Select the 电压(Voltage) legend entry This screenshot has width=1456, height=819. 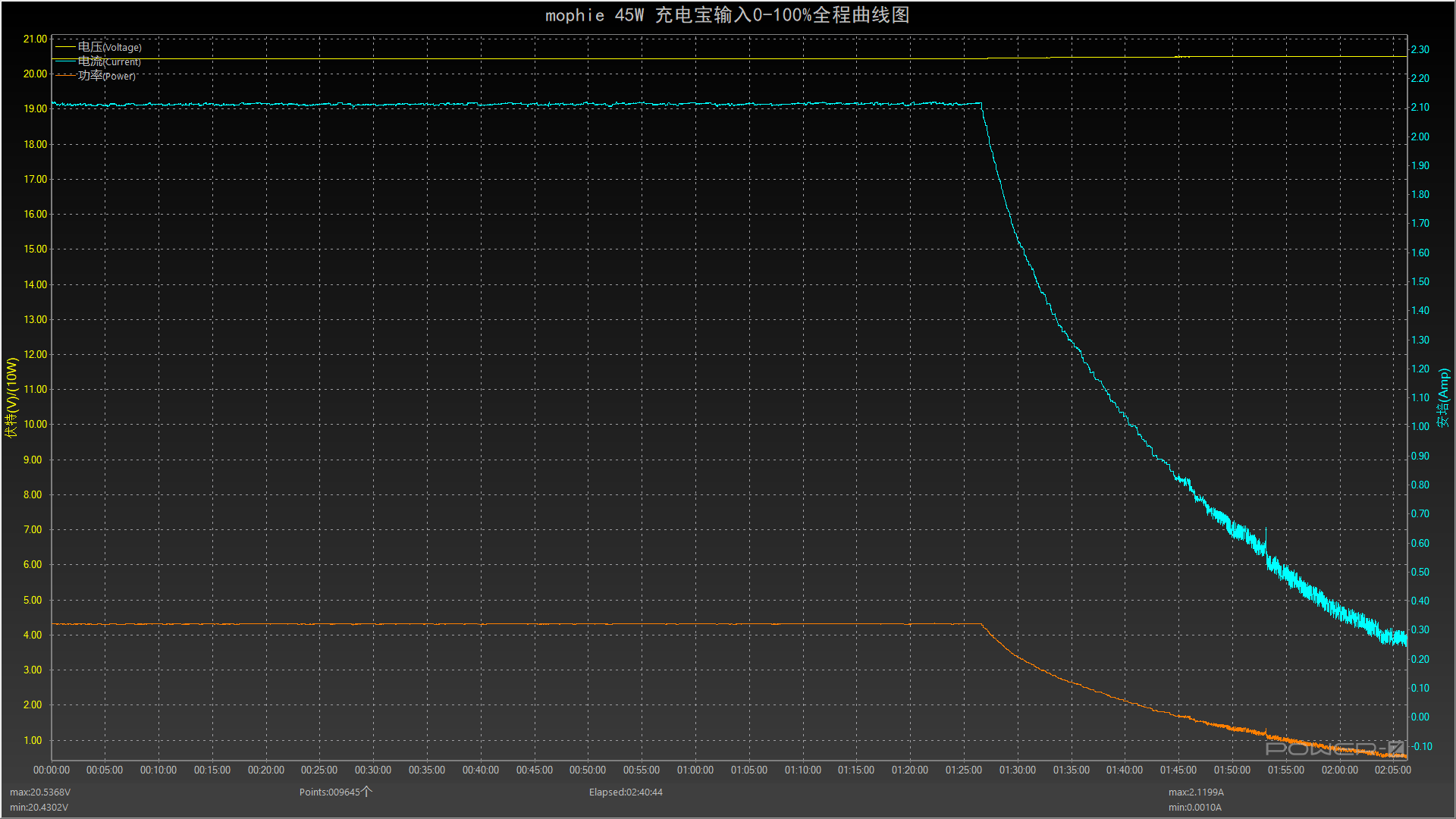click(99, 47)
